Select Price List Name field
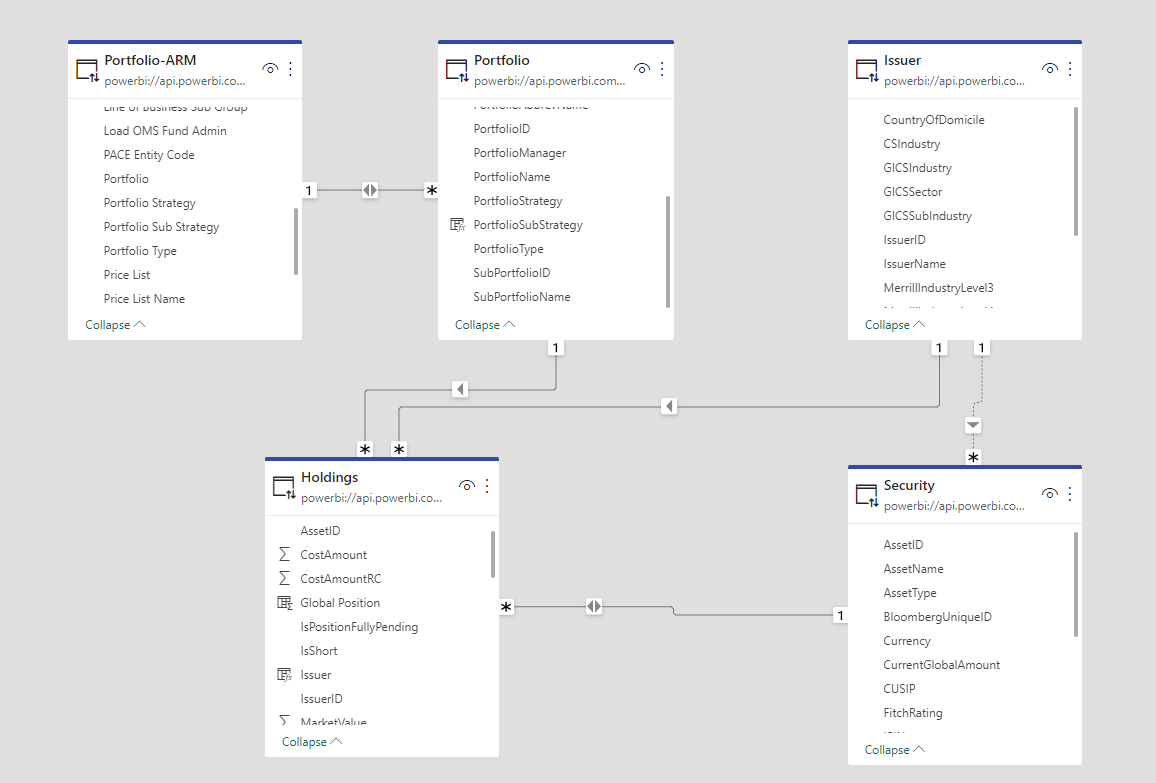 tap(144, 299)
